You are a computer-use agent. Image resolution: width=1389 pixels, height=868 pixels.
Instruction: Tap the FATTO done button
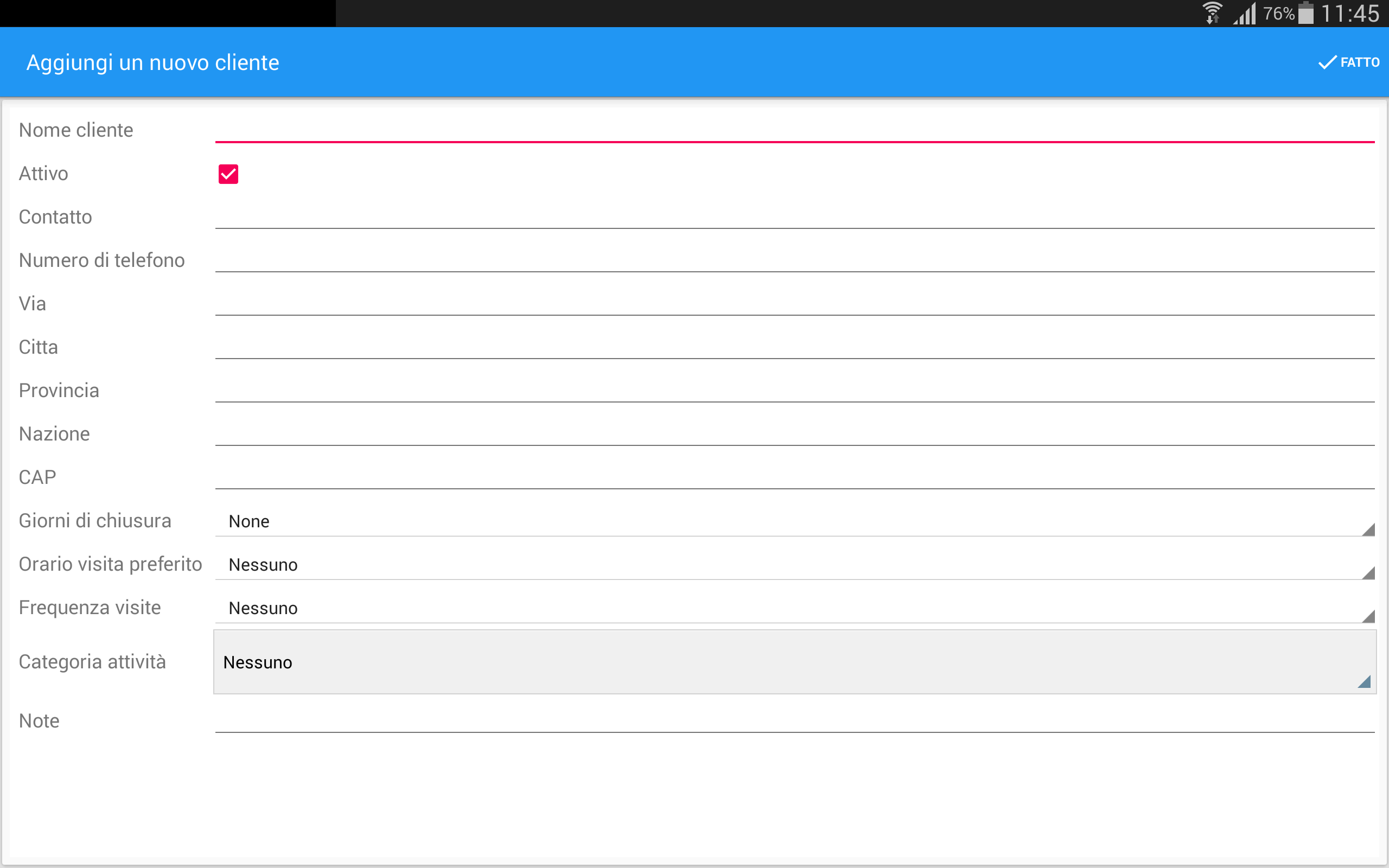[x=1349, y=62]
